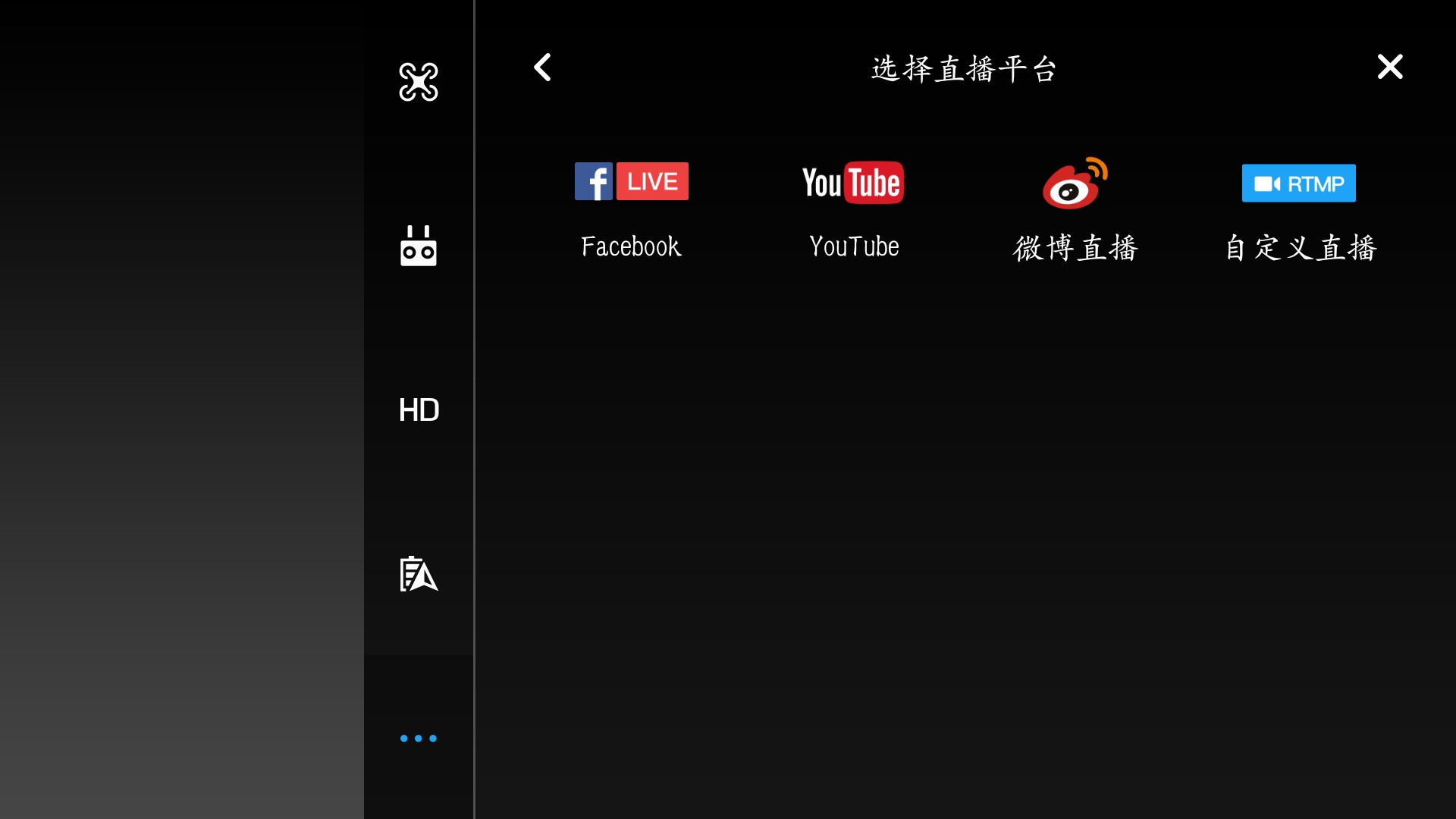Click the blue RTMP camera badge
This screenshot has height=819, width=1456.
point(1298,184)
